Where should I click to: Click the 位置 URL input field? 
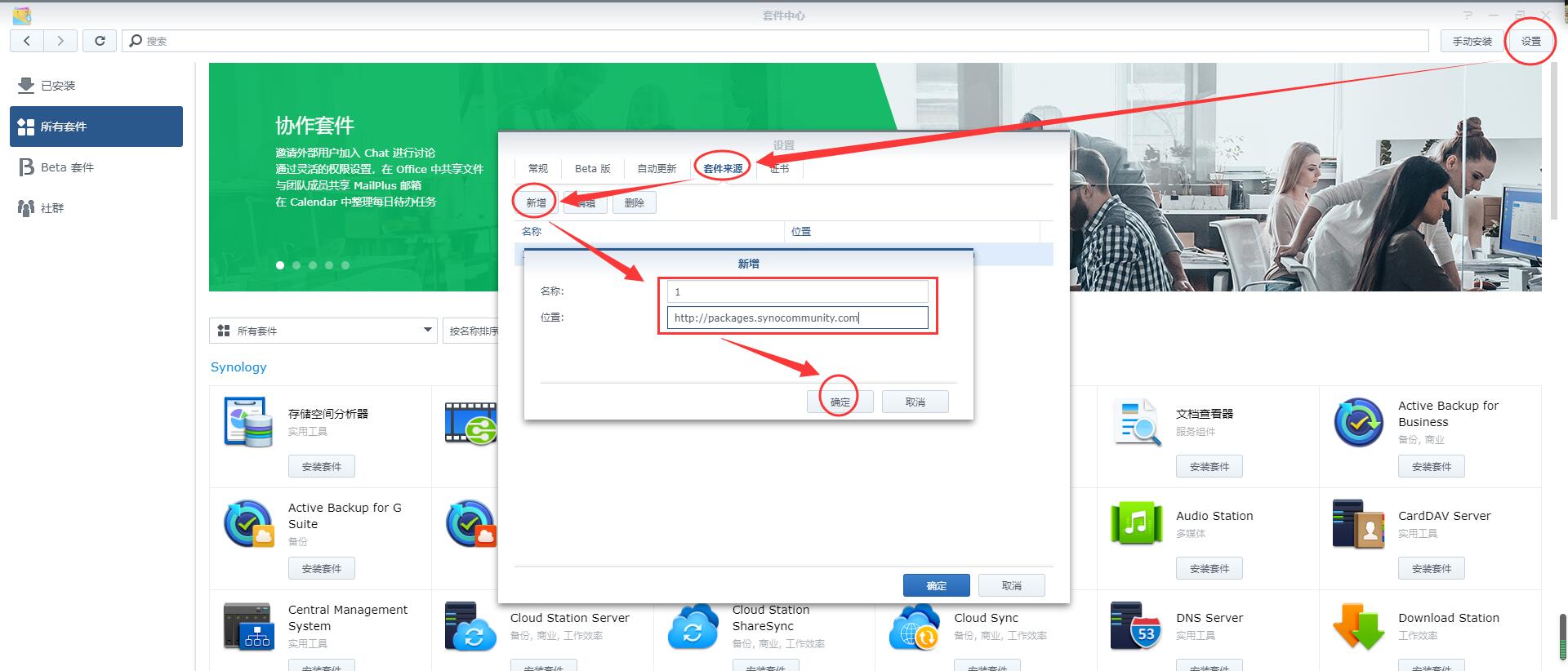pyautogui.click(x=797, y=318)
